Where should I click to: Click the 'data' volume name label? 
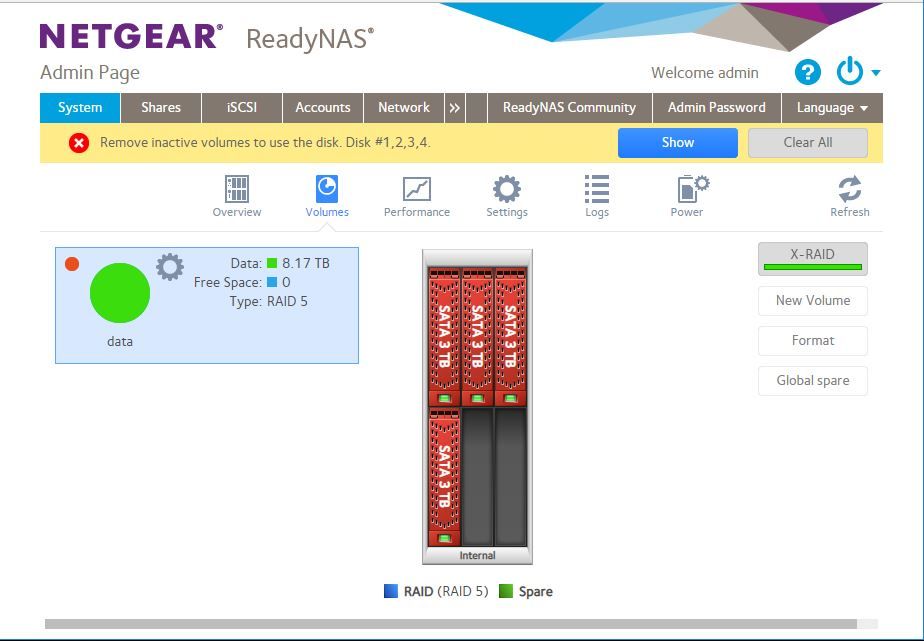point(120,342)
